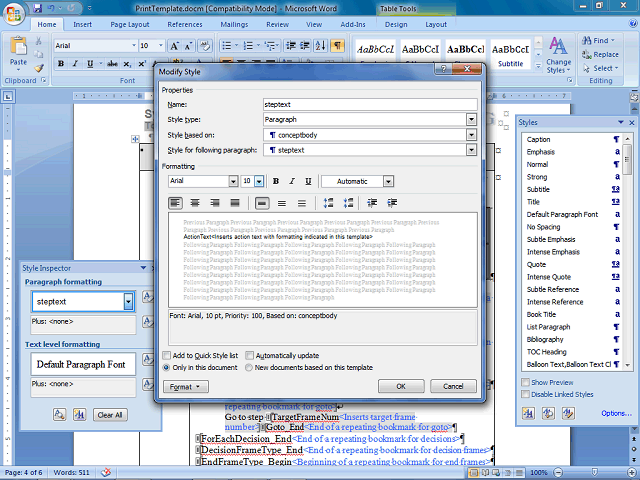Click zoom out minus on status bar
This screenshot has width=640, height=480.
tap(558, 472)
